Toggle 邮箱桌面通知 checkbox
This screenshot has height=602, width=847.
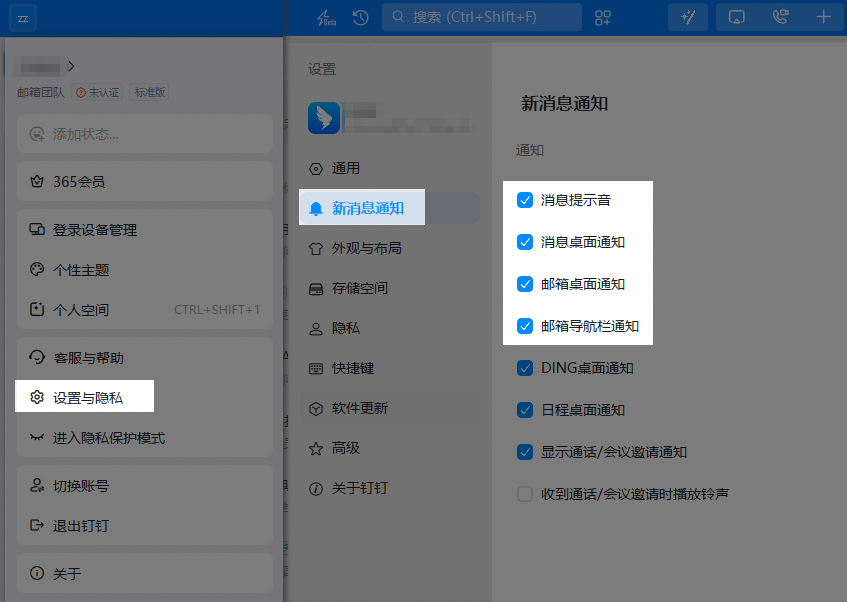[x=525, y=284]
